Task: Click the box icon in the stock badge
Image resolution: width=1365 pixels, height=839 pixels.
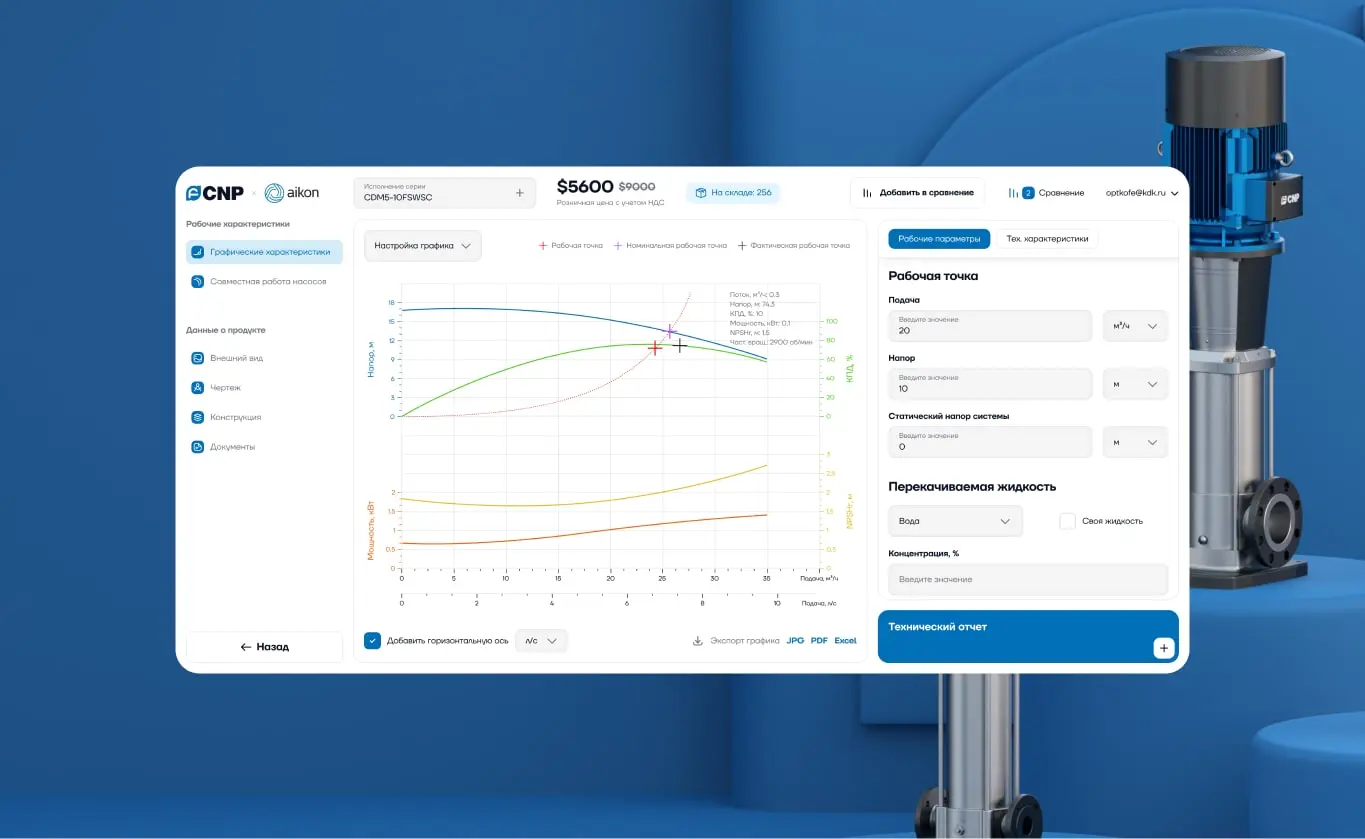Action: coord(701,193)
